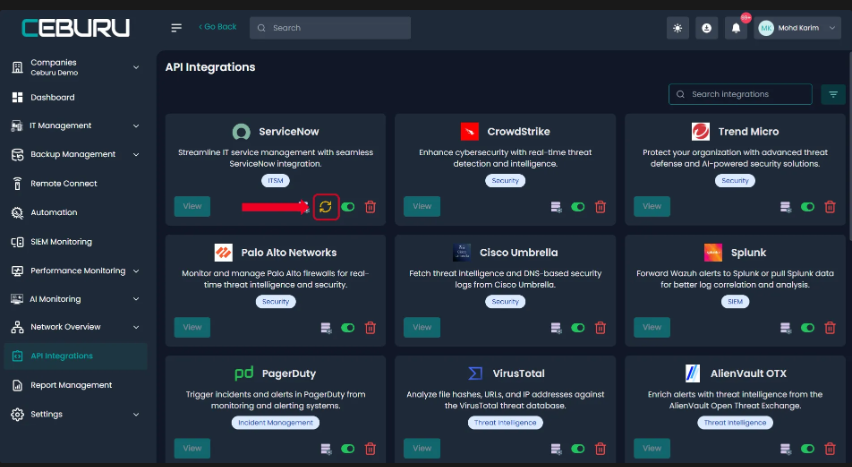The image size is (852, 467).
Task: Open notifications bell
Action: click(x=736, y=28)
